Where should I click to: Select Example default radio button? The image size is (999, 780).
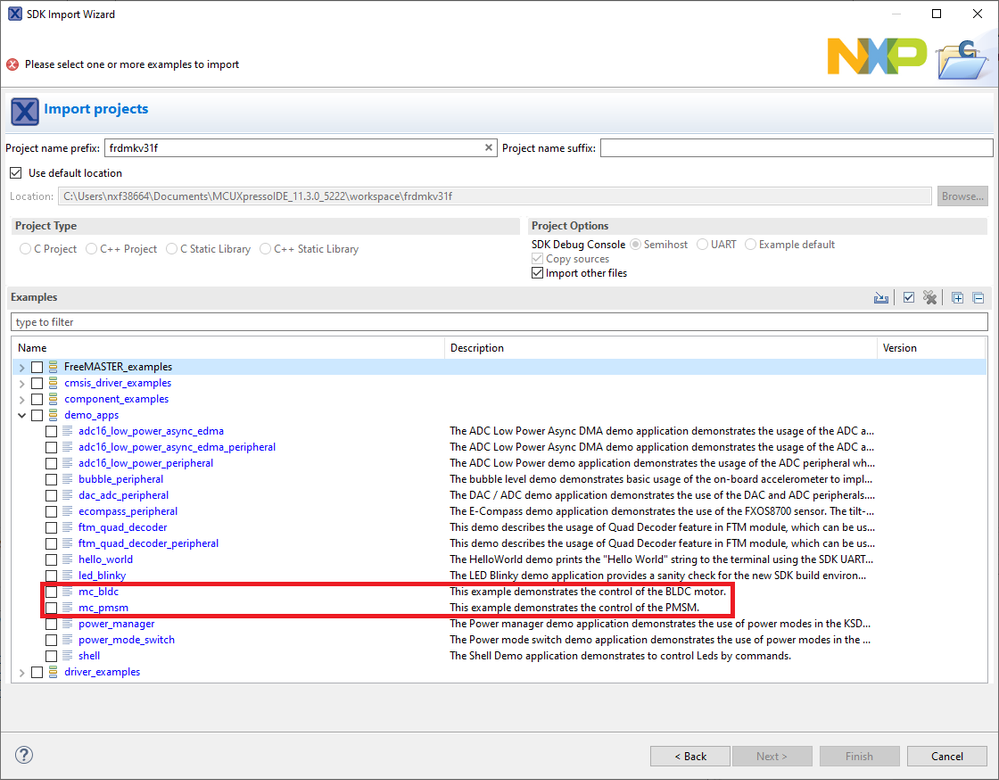[x=750, y=244]
